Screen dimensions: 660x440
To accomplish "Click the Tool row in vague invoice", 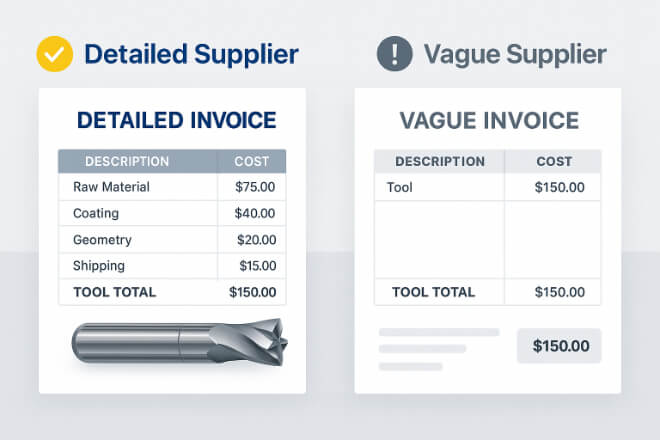I will [487, 187].
